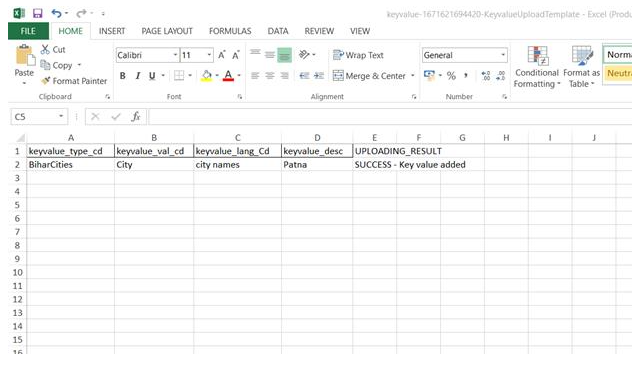The width and height of the screenshot is (639, 365).
Task: Click the Paste clipboard icon
Action: tap(24, 55)
